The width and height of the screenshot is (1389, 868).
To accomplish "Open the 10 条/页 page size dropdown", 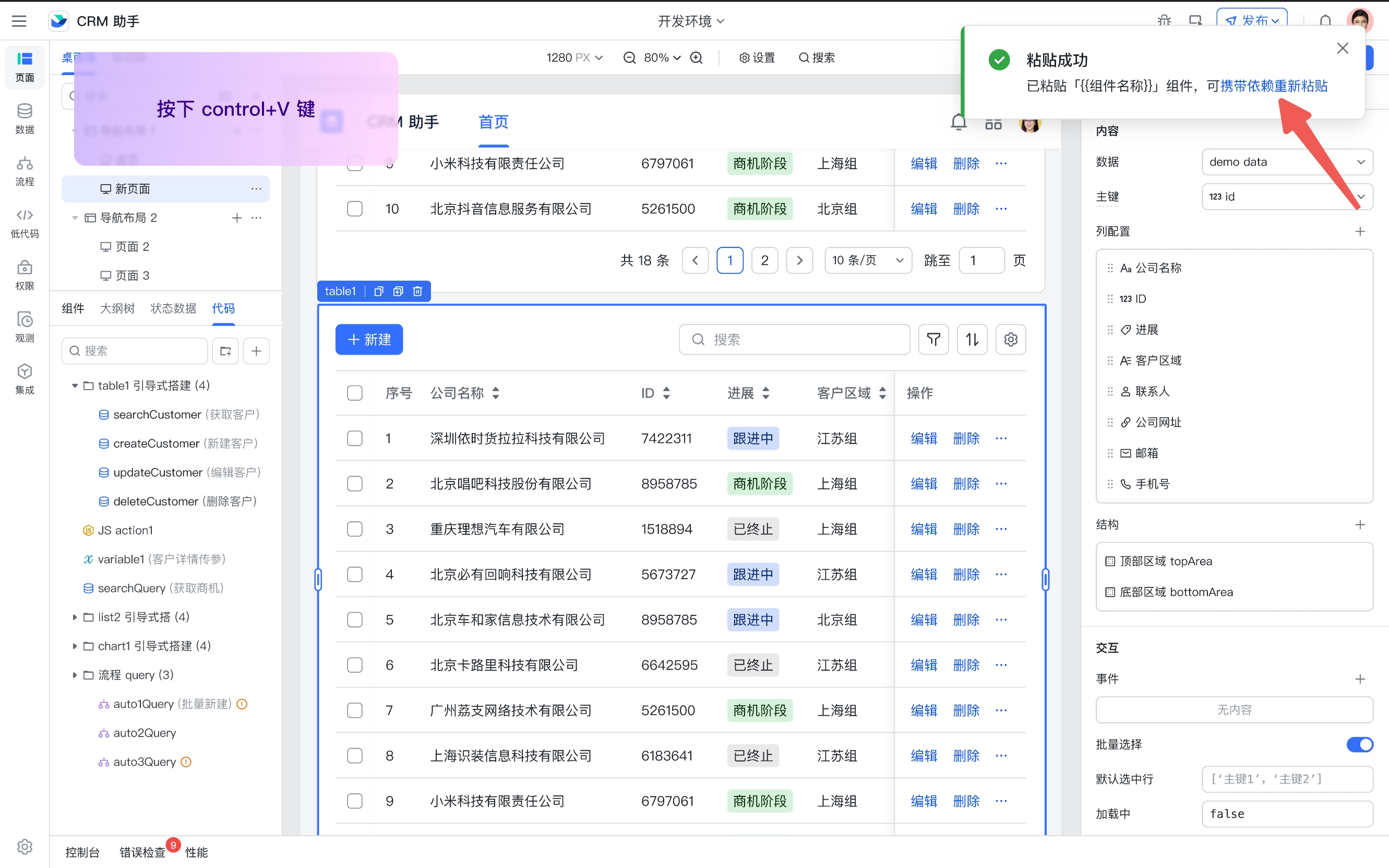I will (x=868, y=261).
